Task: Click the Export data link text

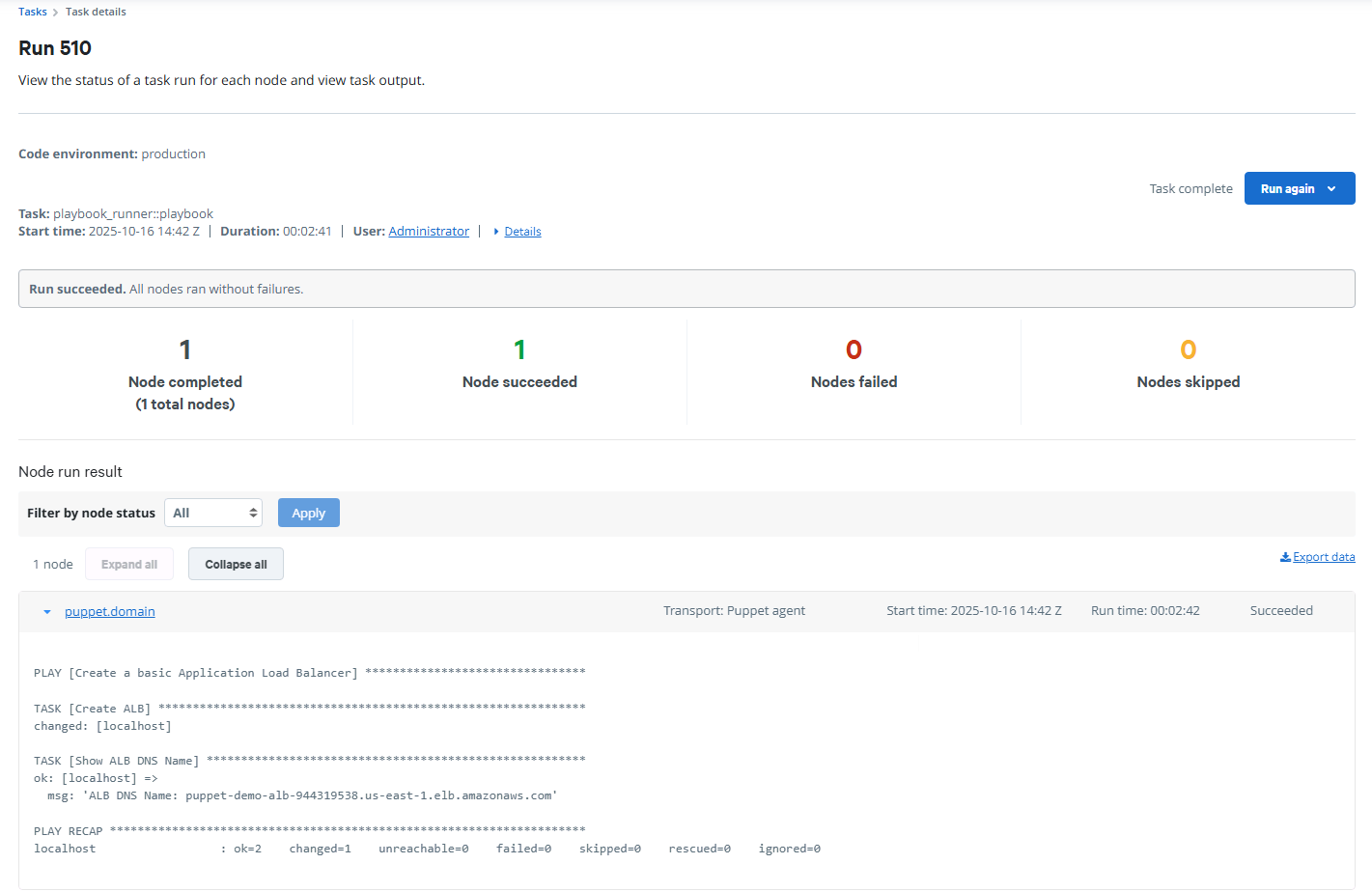Action: pos(1323,556)
